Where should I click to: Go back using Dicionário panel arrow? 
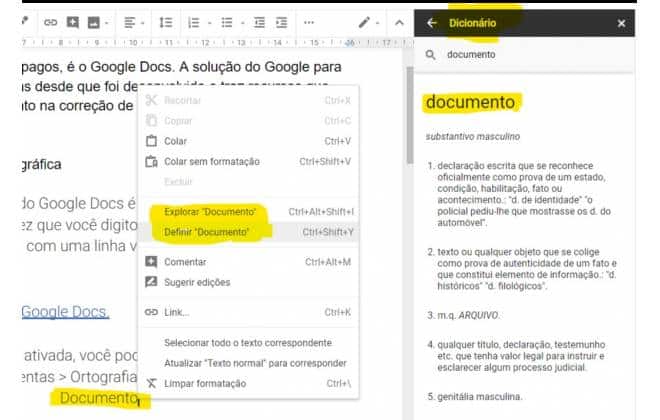pyautogui.click(x=431, y=23)
